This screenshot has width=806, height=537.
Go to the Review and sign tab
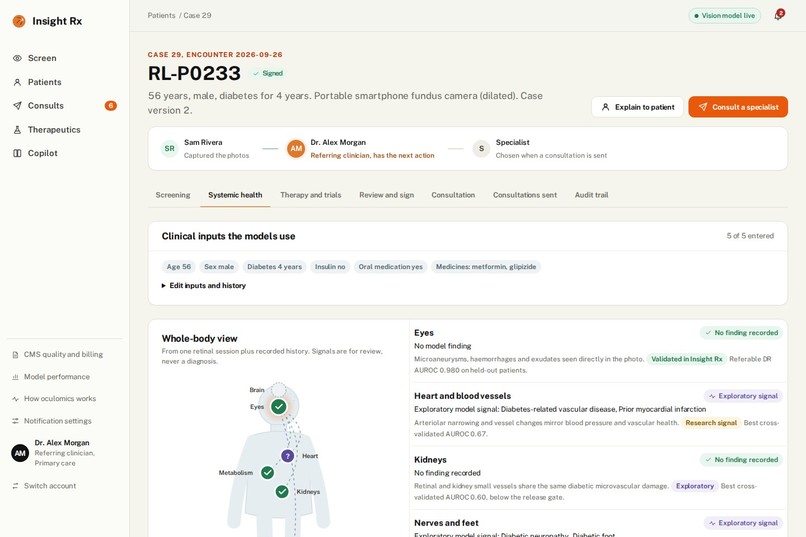pyautogui.click(x=387, y=195)
